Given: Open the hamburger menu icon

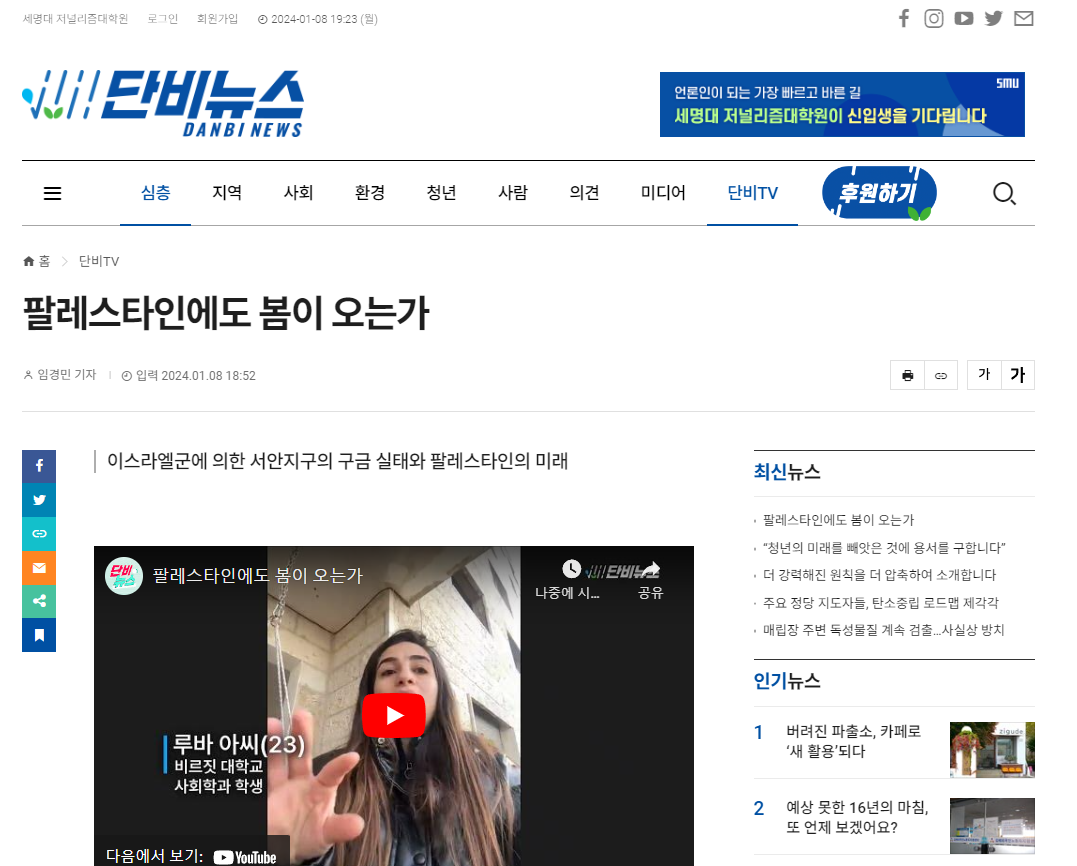Looking at the screenshot, I should pos(53,194).
